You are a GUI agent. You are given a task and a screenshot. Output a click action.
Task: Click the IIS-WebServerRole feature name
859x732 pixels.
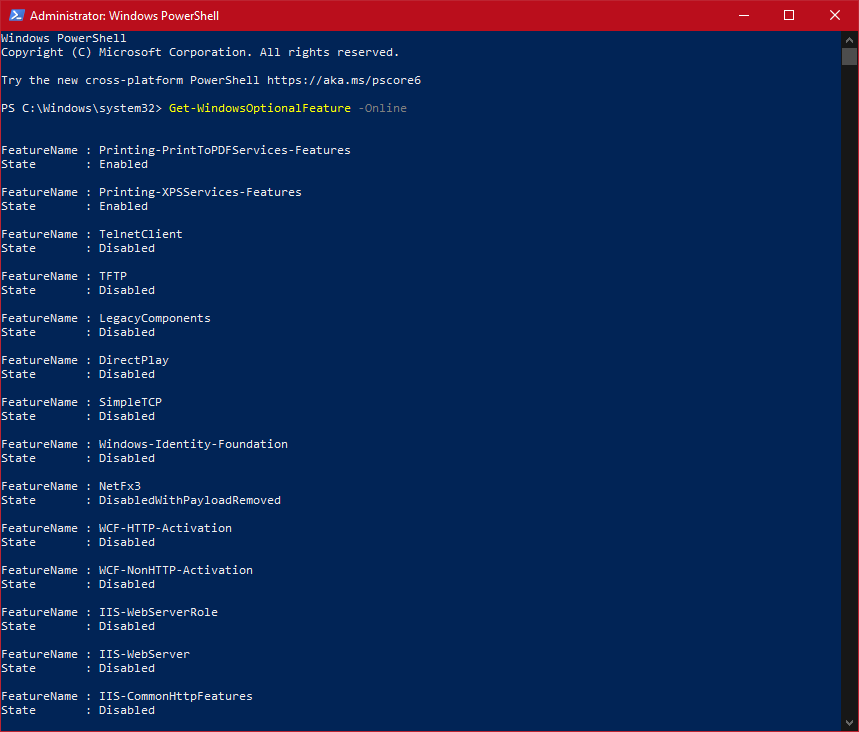click(x=158, y=611)
